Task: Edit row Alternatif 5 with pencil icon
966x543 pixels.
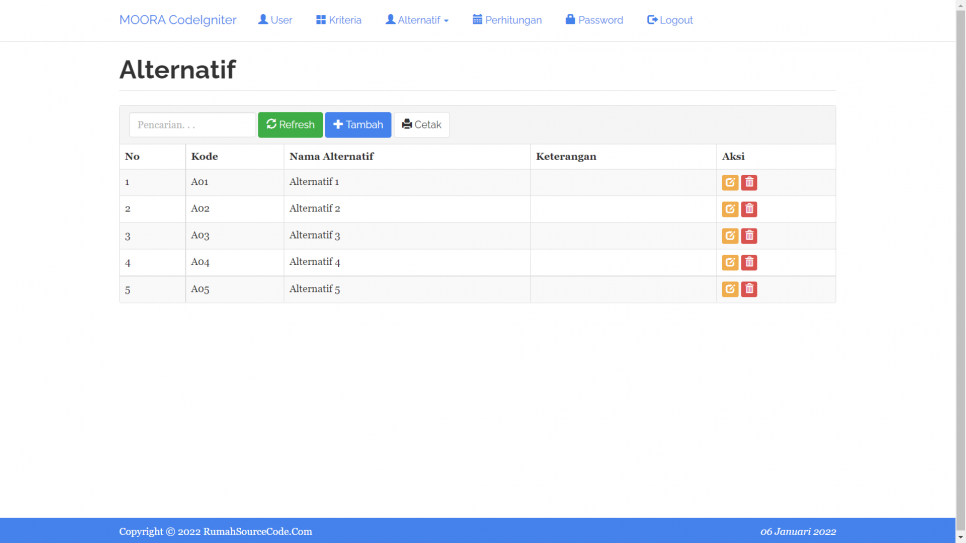Action: click(730, 289)
